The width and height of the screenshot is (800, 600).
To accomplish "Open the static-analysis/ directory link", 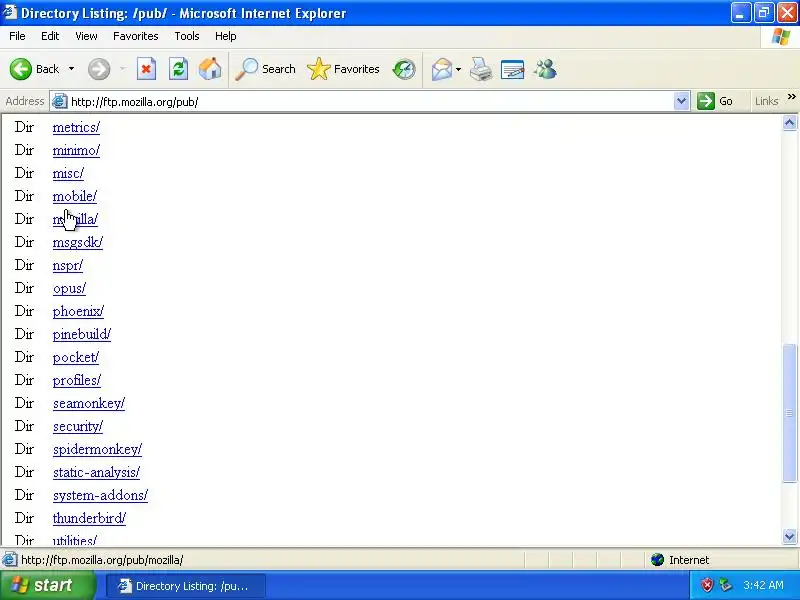I will pyautogui.click(x=96, y=472).
